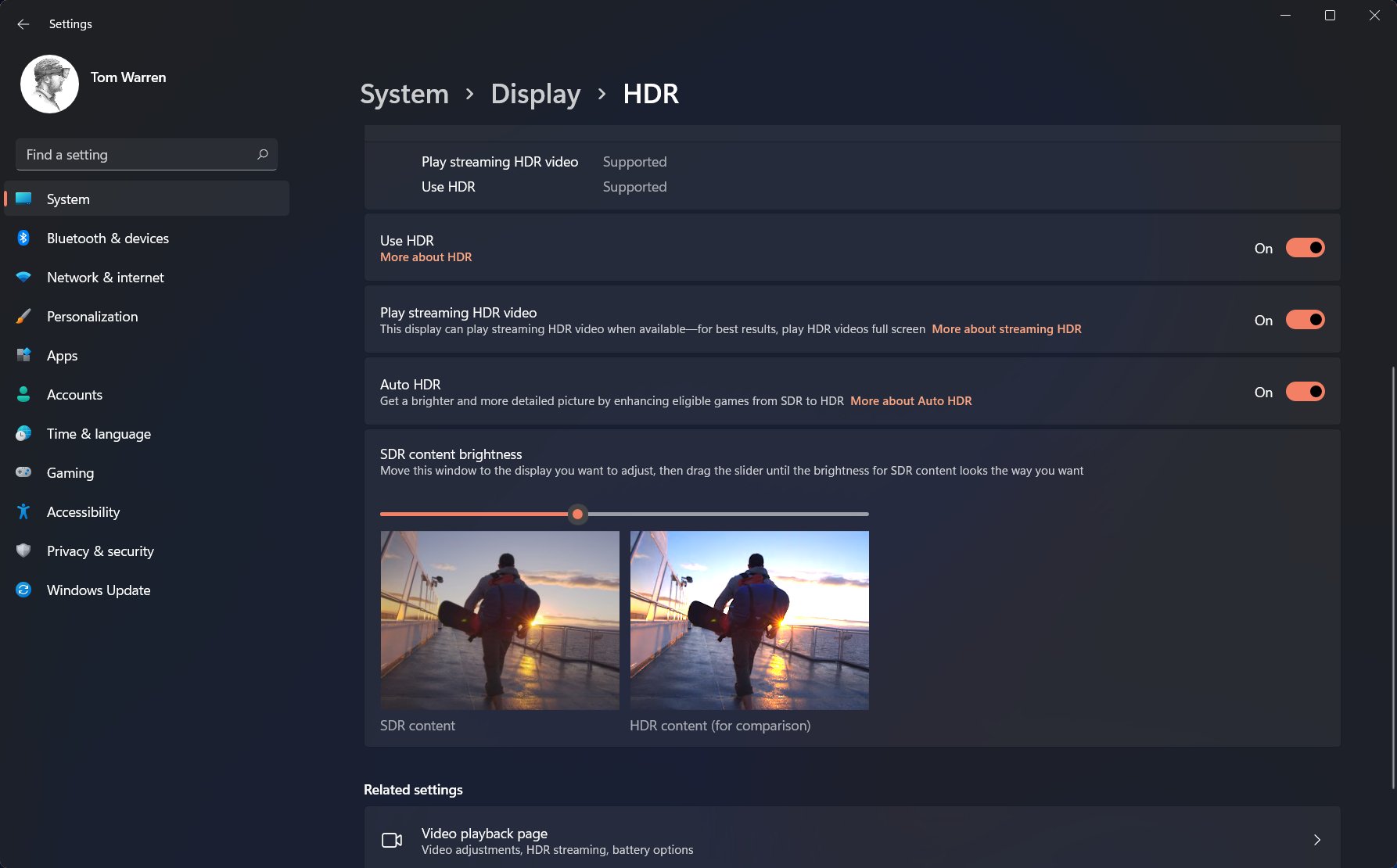Open the Bluetooth & devices icon in sidebar

click(23, 238)
